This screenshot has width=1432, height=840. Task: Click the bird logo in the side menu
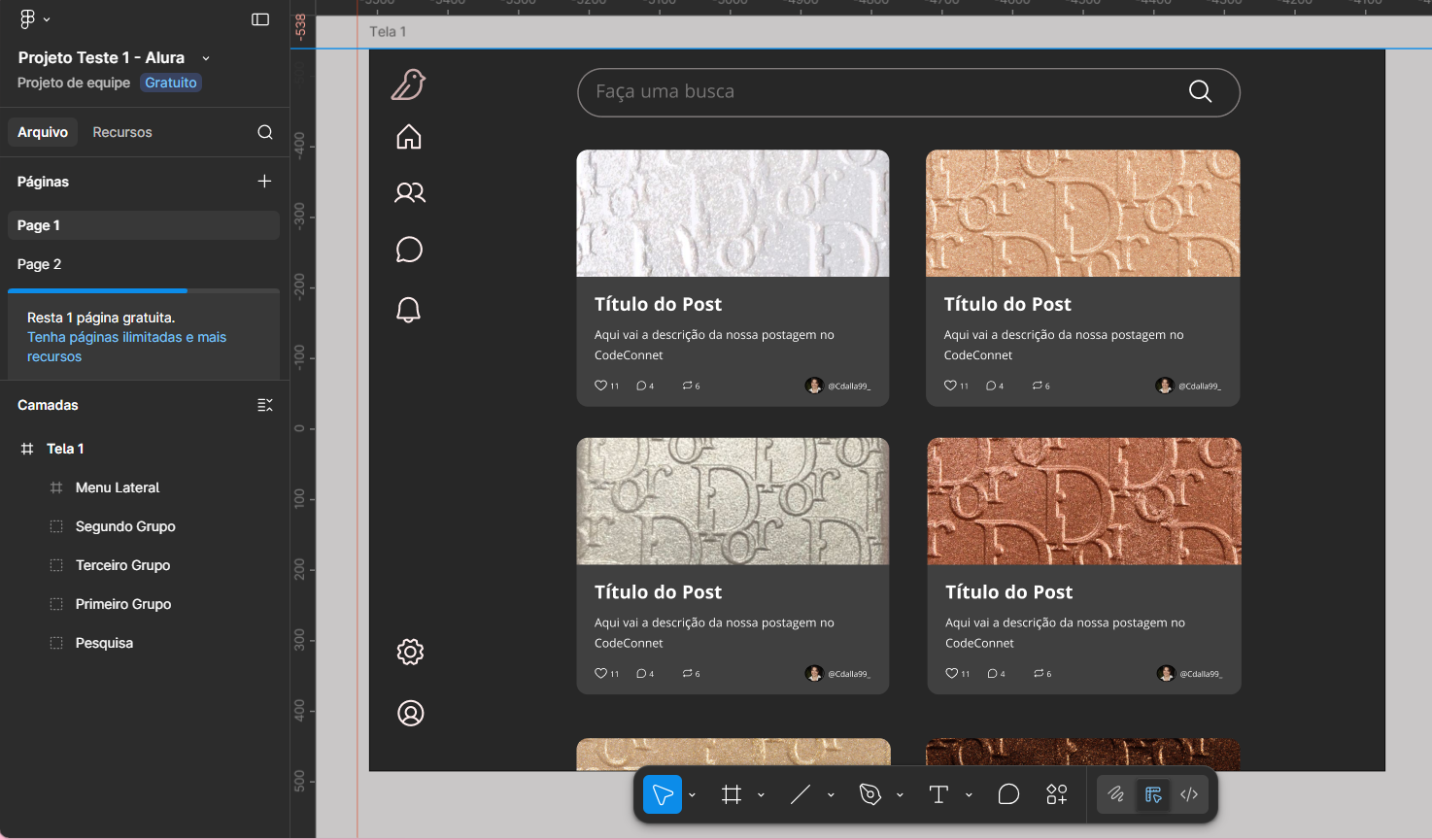(x=409, y=84)
